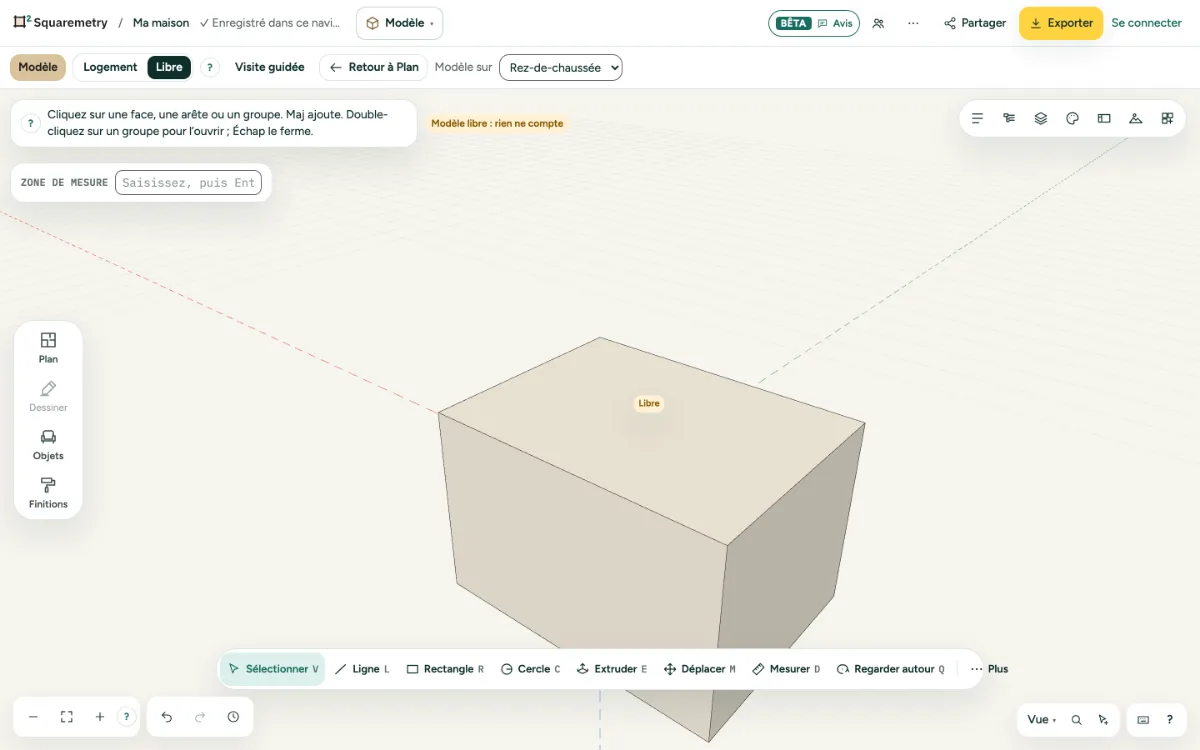The width and height of the screenshot is (1200, 750).
Task: Enable the Regarder autour tool
Action: [891, 669]
